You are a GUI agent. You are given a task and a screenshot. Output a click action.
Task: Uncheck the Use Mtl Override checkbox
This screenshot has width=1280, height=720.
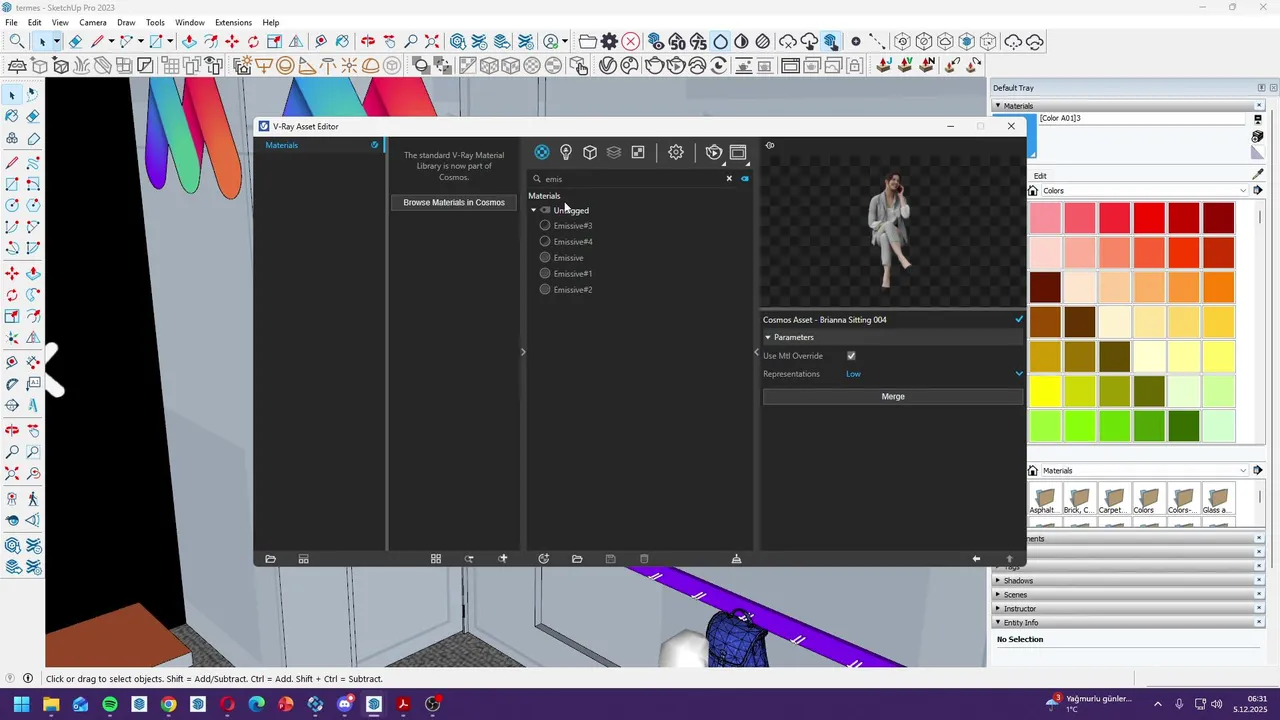[x=851, y=356]
